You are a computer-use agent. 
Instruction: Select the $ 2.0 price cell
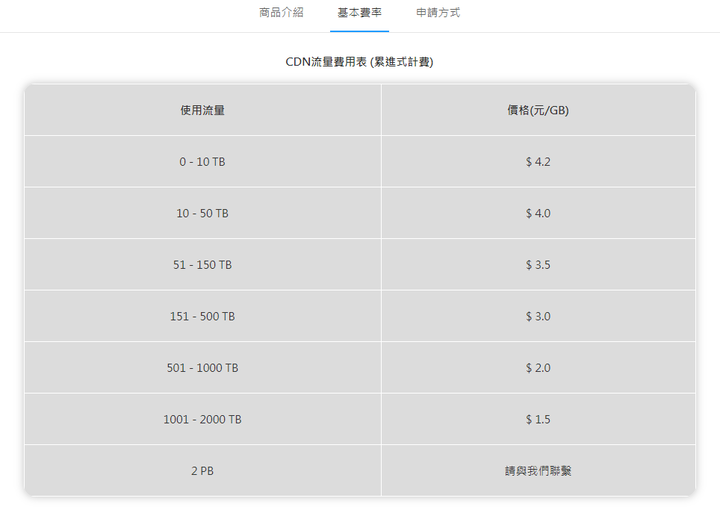point(538,368)
